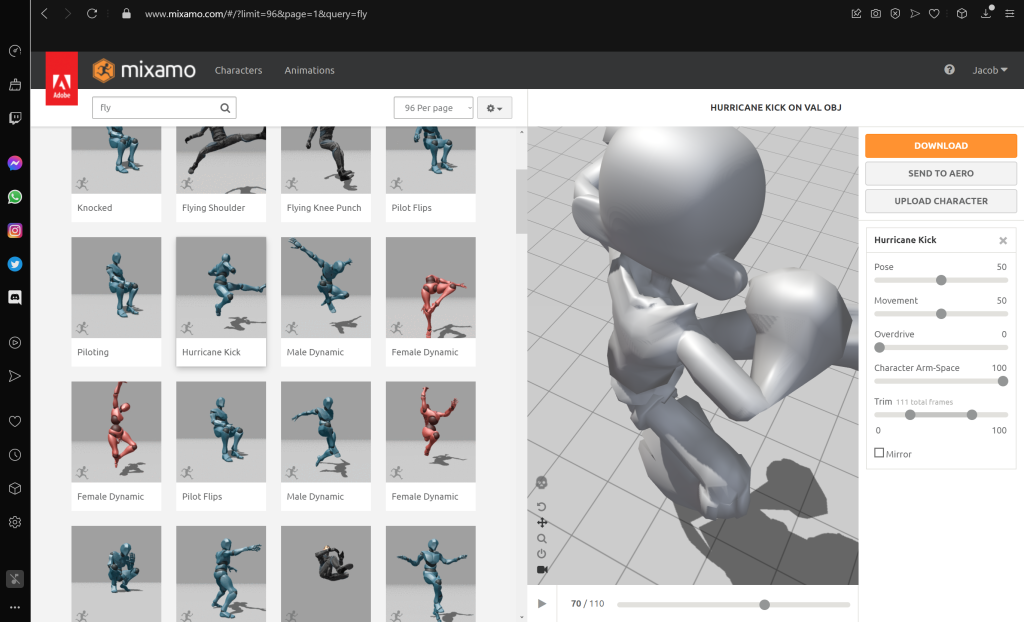Click the zoom magnifier in the viewport
Screen dimensions: 1024x622
coord(542,538)
